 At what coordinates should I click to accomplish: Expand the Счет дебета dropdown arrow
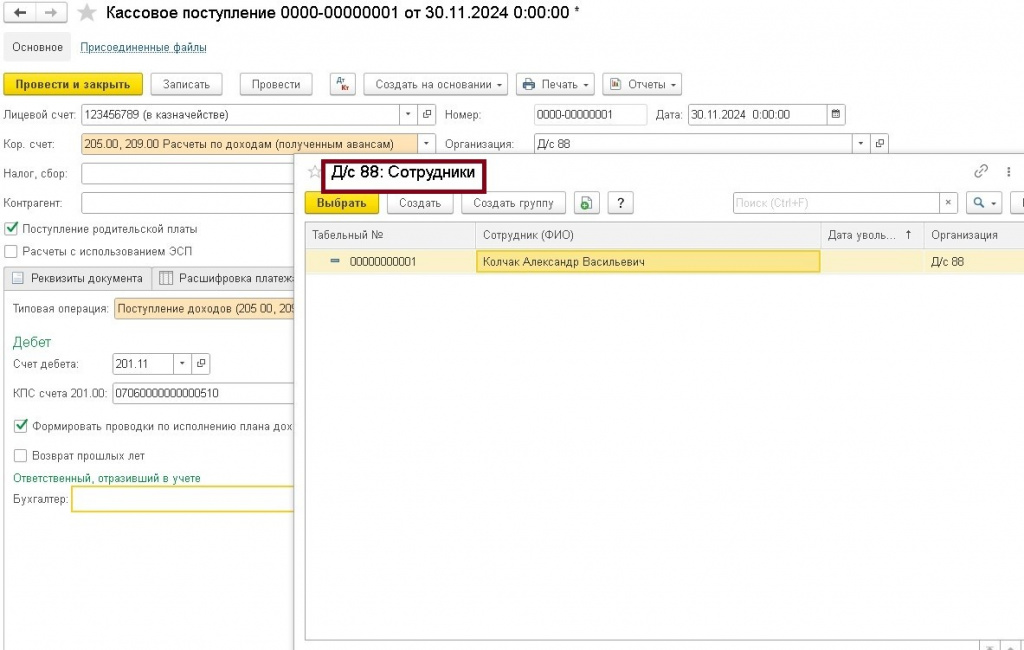182,363
